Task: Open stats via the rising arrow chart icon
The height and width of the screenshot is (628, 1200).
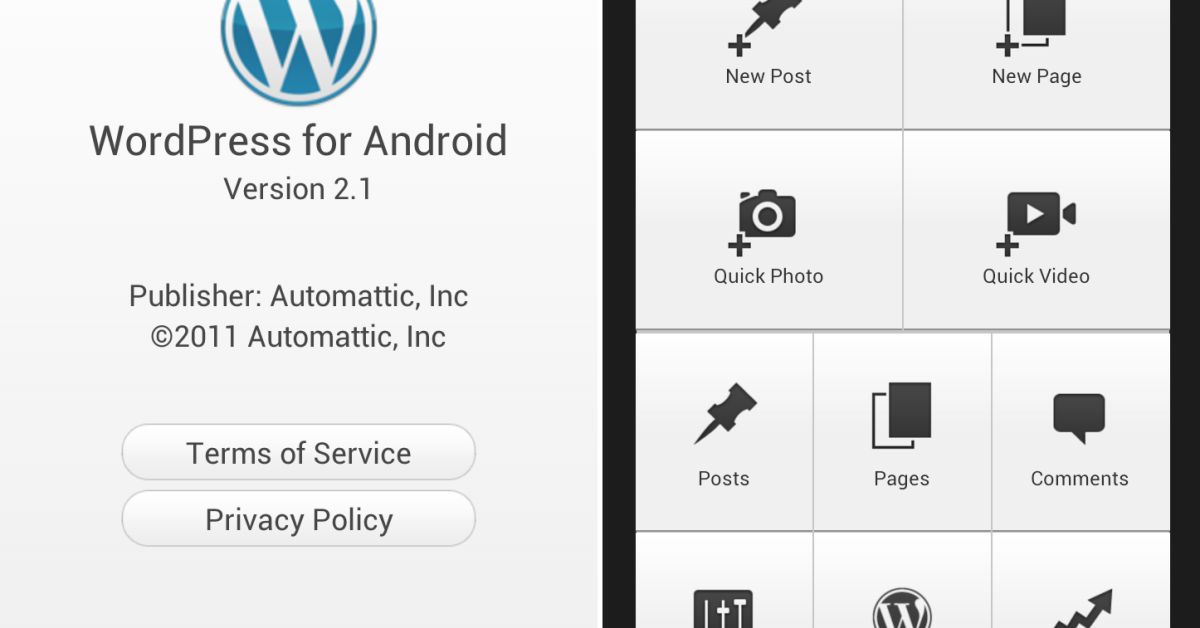Action: coord(1082,609)
